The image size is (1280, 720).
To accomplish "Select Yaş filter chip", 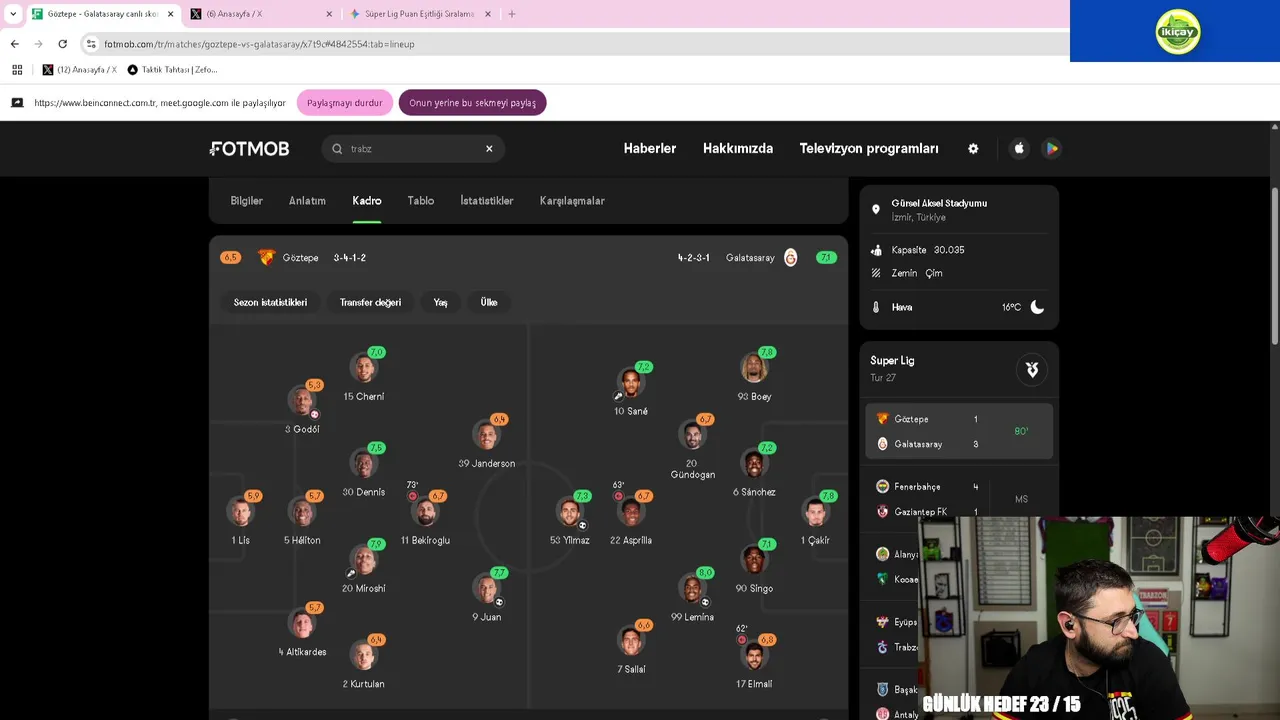I will (440, 302).
